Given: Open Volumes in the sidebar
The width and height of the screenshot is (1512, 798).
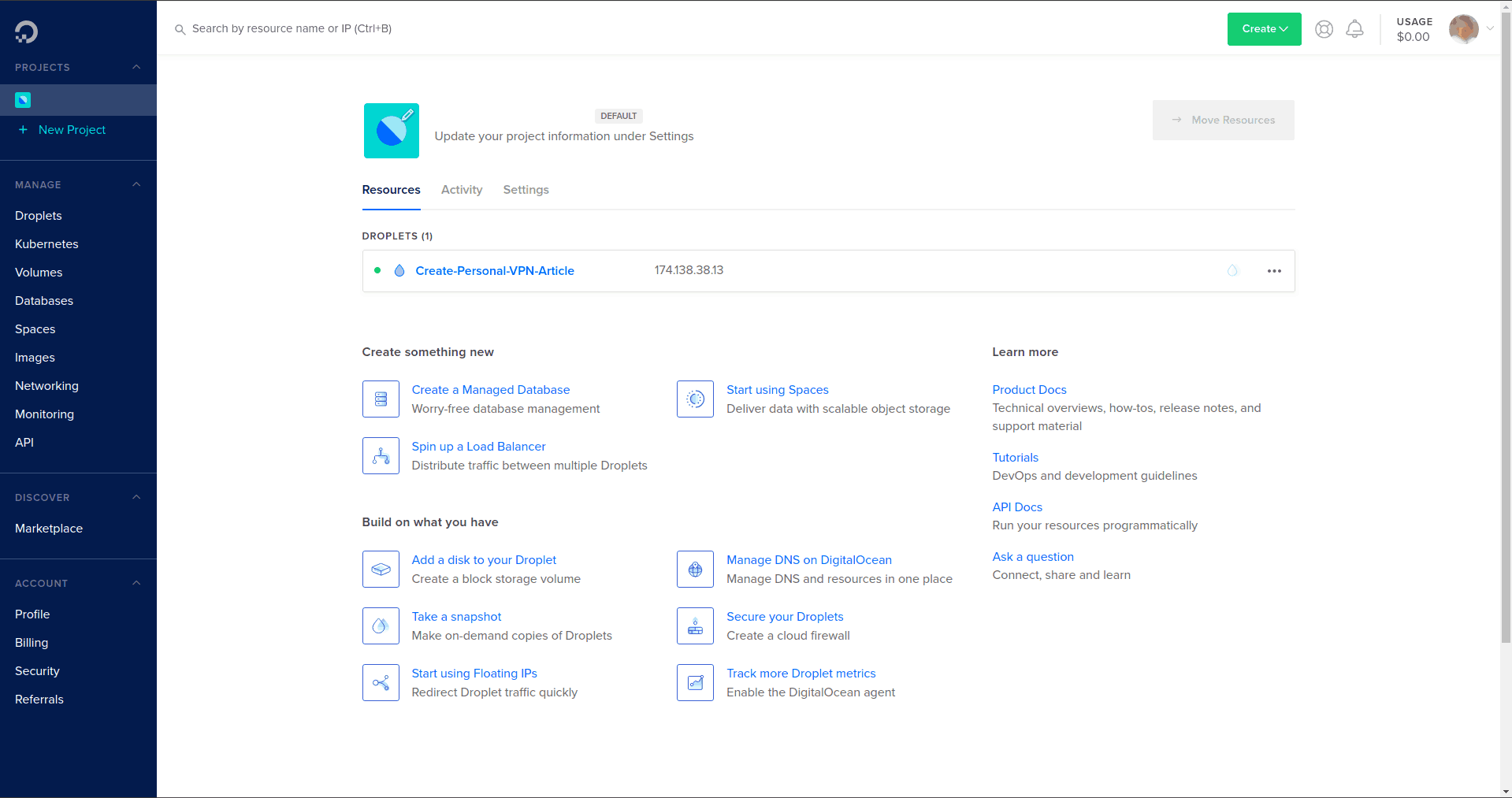Looking at the screenshot, I should tap(39, 273).
